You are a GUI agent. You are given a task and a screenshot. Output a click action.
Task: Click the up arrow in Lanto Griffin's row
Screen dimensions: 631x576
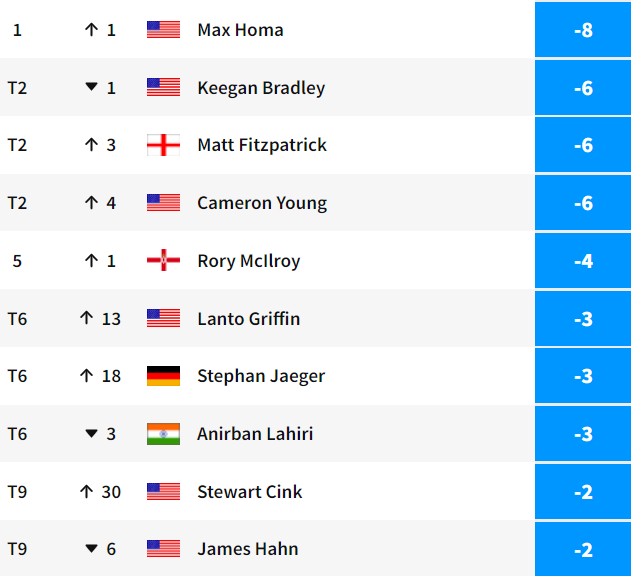click(x=86, y=319)
